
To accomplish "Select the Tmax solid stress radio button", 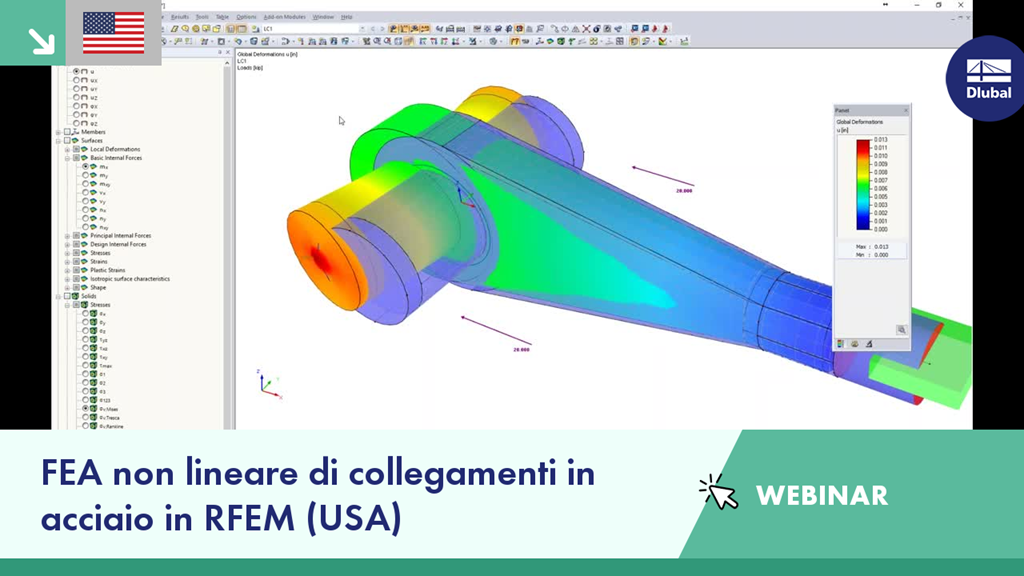I will [86, 365].
